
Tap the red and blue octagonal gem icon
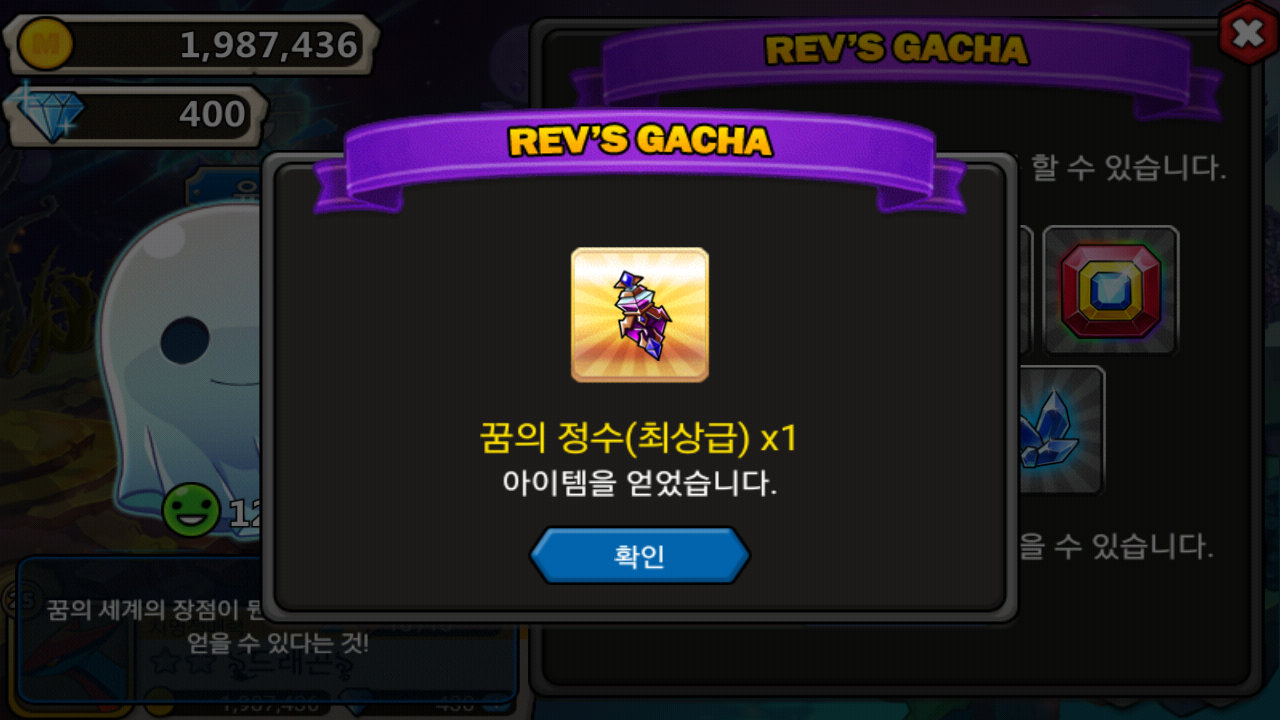pyautogui.click(x=1111, y=290)
